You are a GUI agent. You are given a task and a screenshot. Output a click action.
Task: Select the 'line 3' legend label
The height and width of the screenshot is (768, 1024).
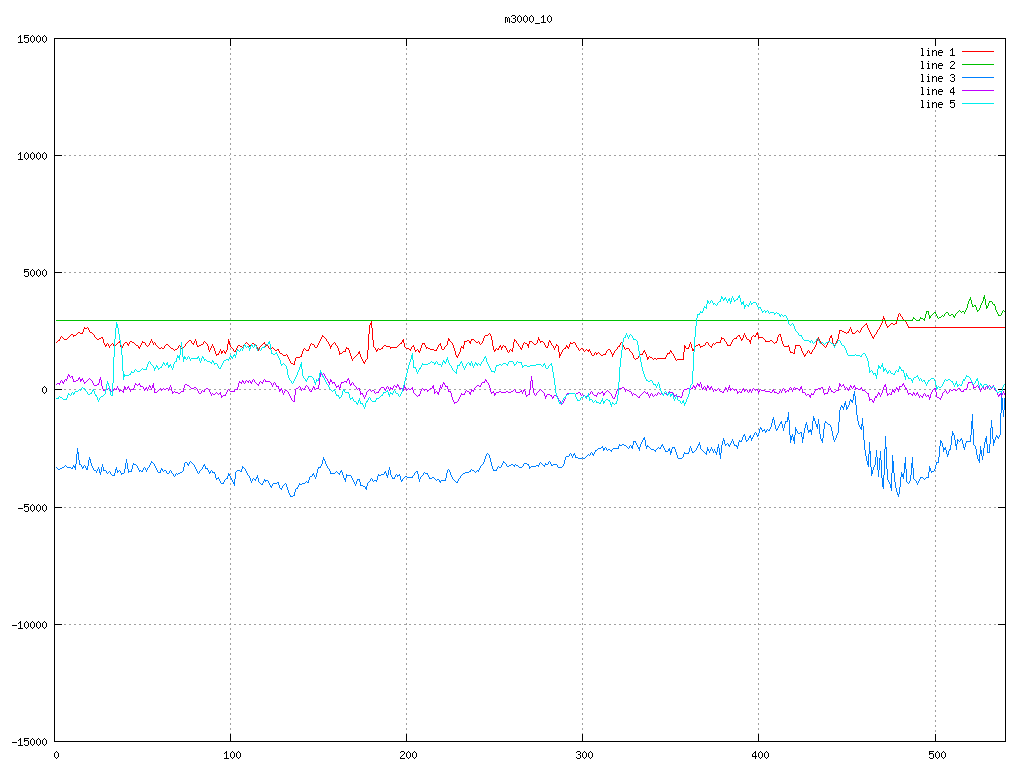coord(937,78)
